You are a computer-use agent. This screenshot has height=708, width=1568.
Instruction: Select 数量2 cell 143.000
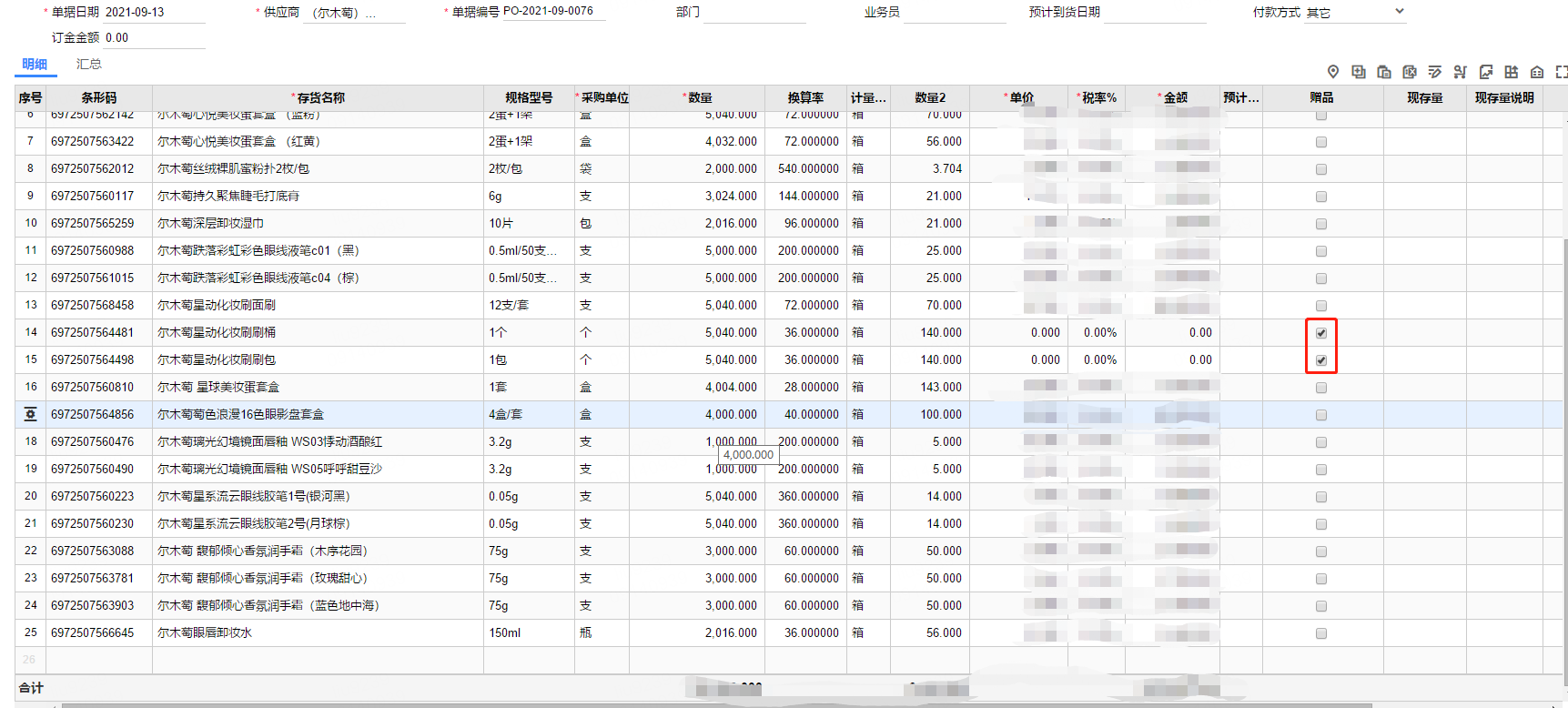(930, 387)
